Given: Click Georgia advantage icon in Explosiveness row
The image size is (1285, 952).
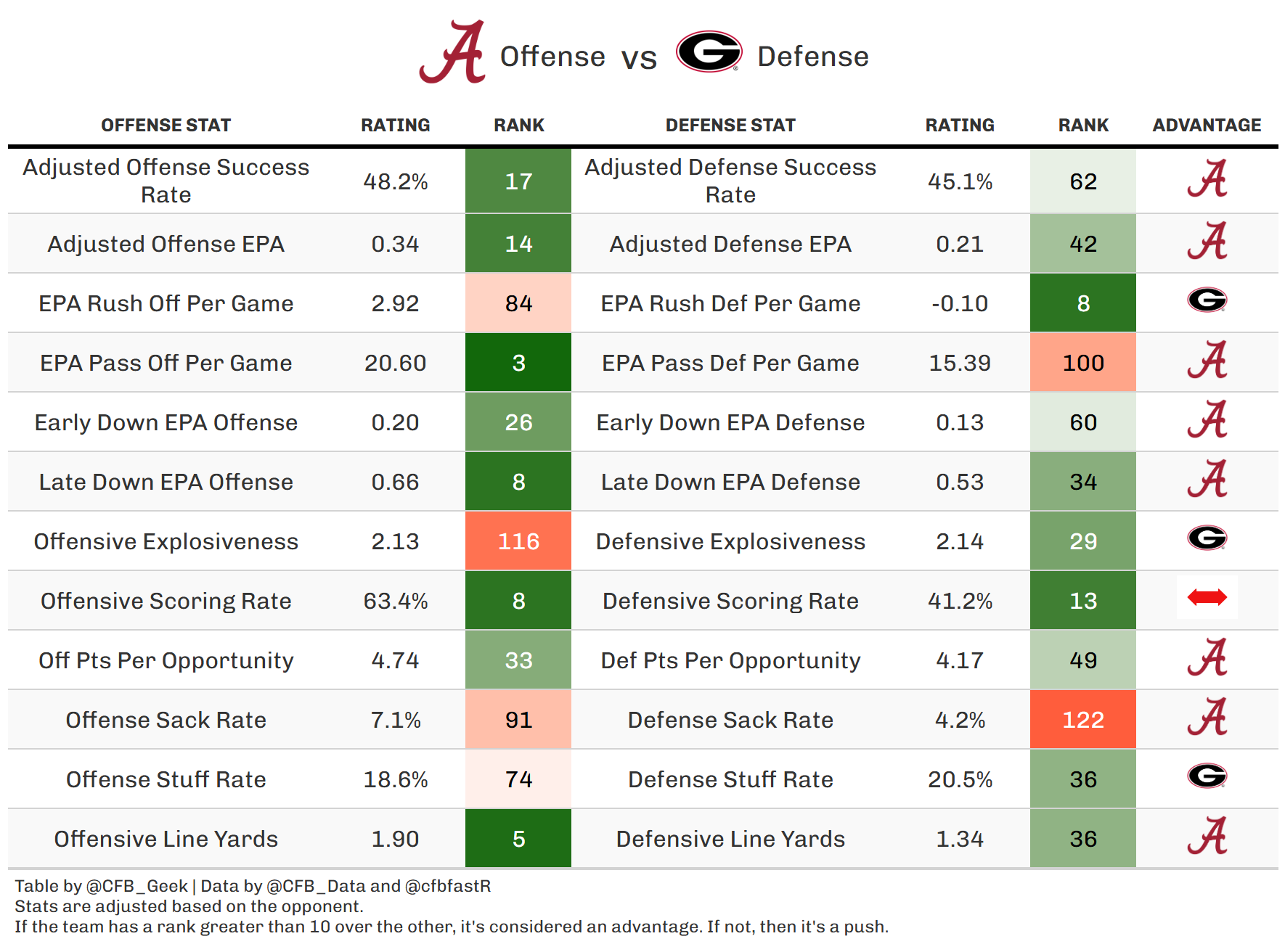Looking at the screenshot, I should coord(1207,538).
